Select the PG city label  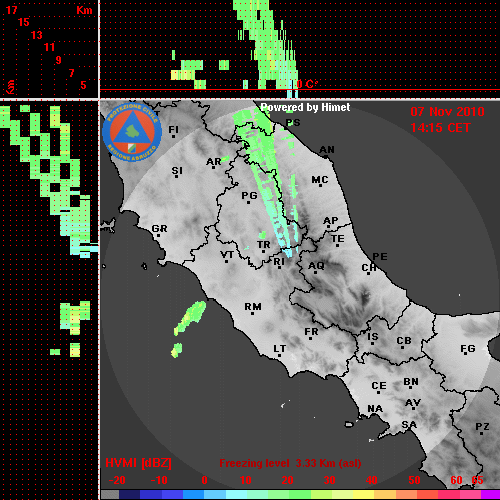(x=249, y=195)
